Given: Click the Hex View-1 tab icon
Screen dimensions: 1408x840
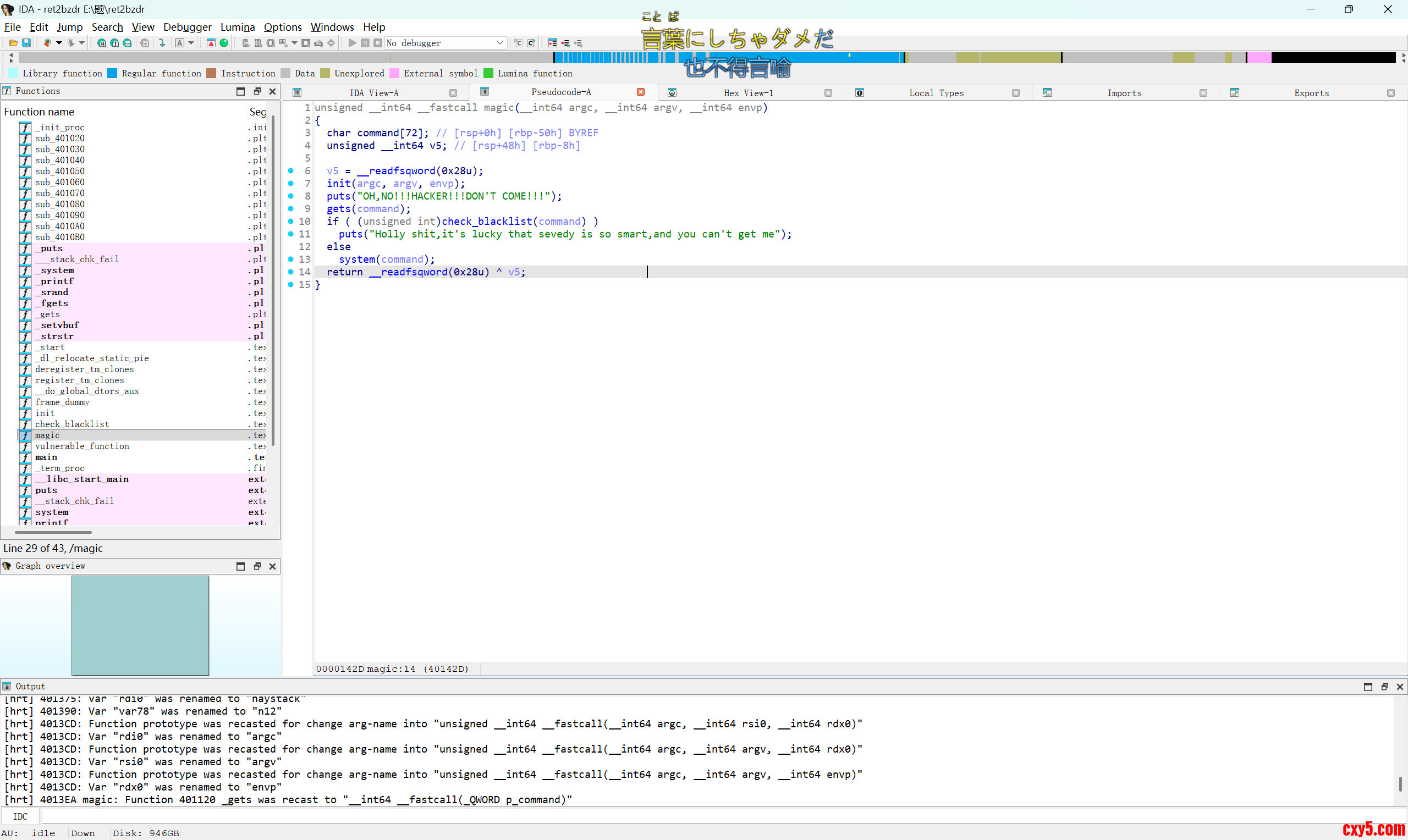Looking at the screenshot, I should [x=672, y=93].
